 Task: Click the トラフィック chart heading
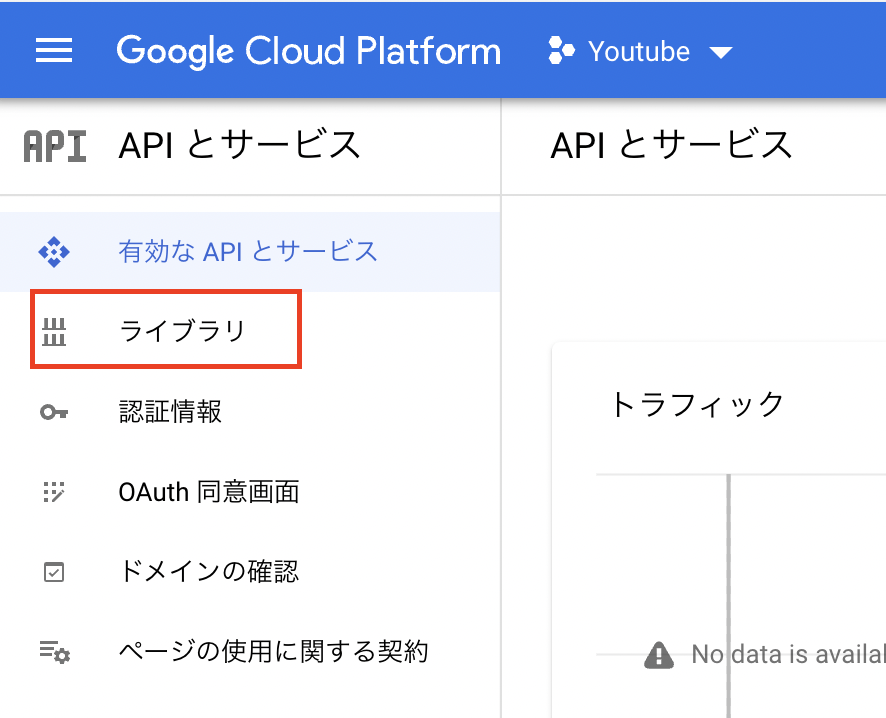(x=697, y=404)
